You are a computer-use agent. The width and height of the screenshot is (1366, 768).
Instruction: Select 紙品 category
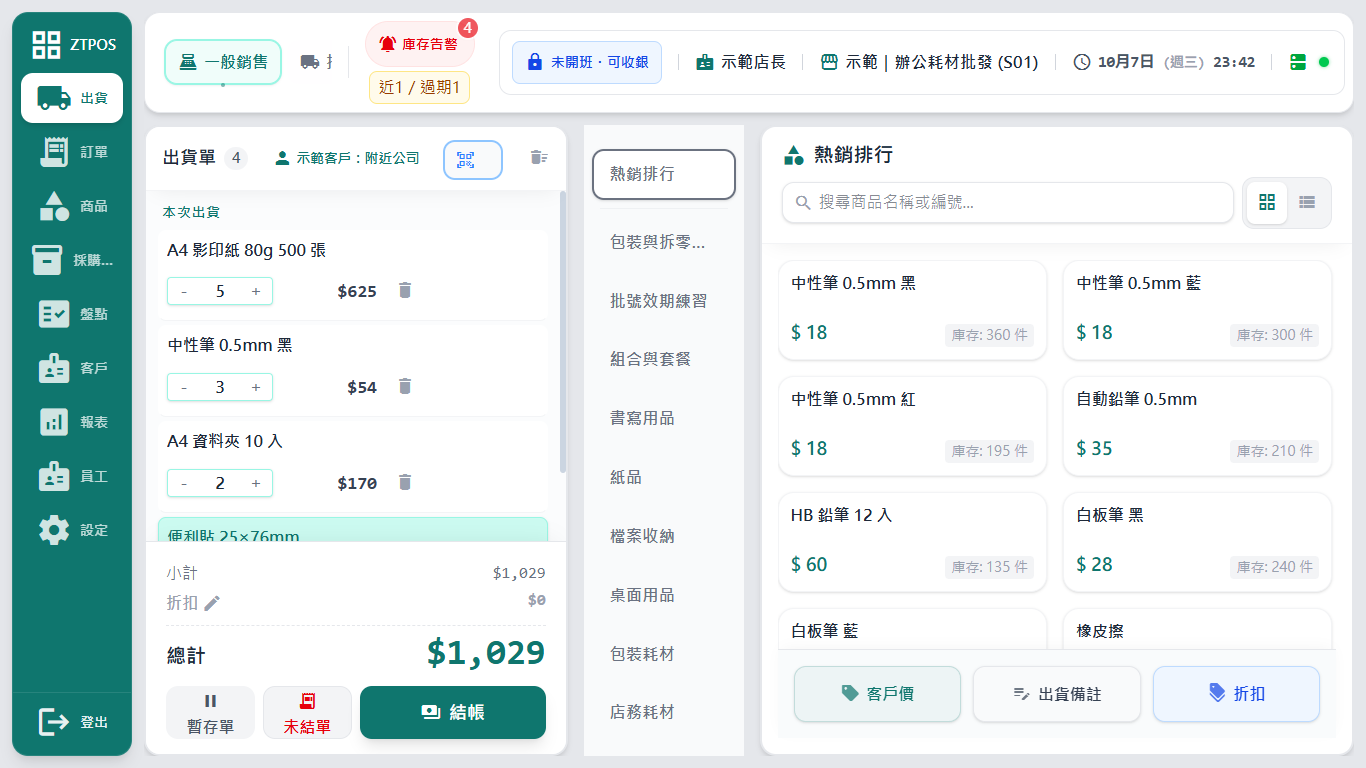pyautogui.click(x=664, y=477)
